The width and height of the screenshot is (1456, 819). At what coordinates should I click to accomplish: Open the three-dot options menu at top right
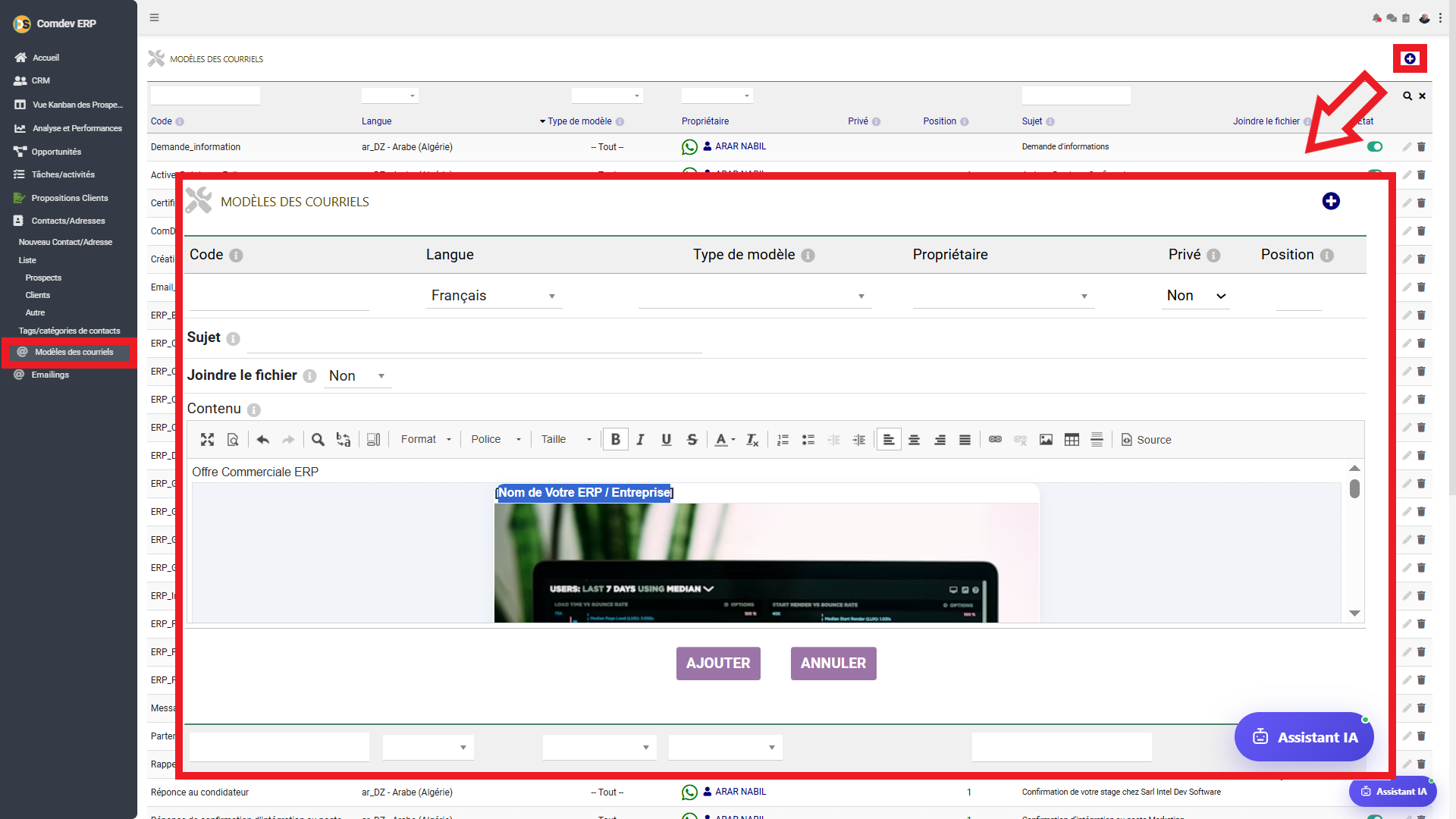(x=1440, y=18)
